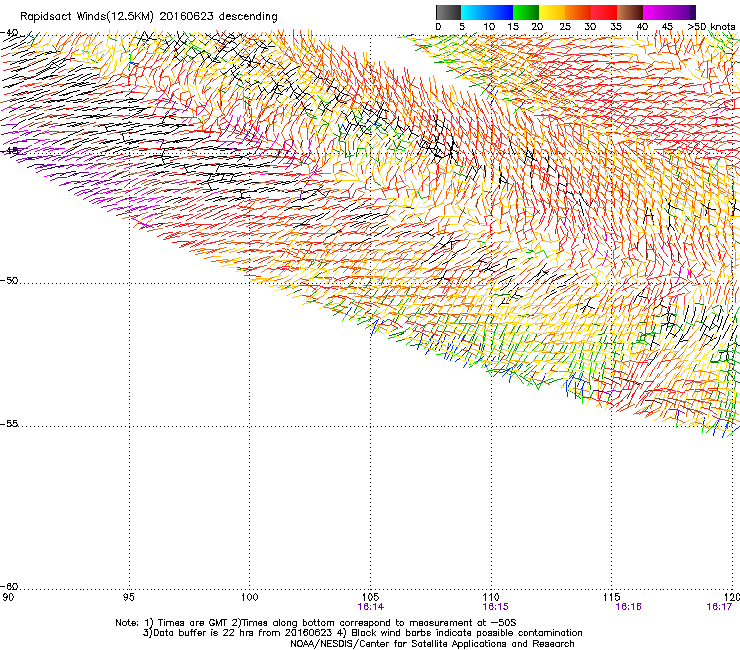
Task: Click the '105' longitude axis label
Action: pyautogui.click(x=370, y=597)
